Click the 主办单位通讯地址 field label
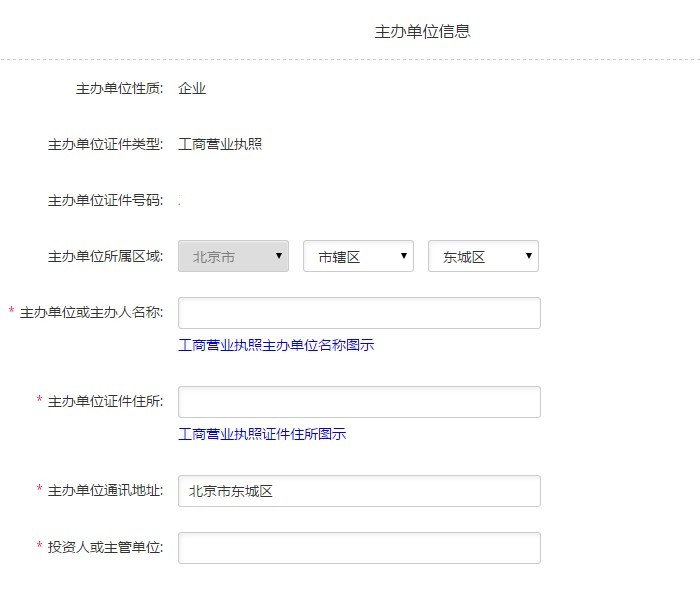The width and height of the screenshot is (700, 594). tap(105, 490)
